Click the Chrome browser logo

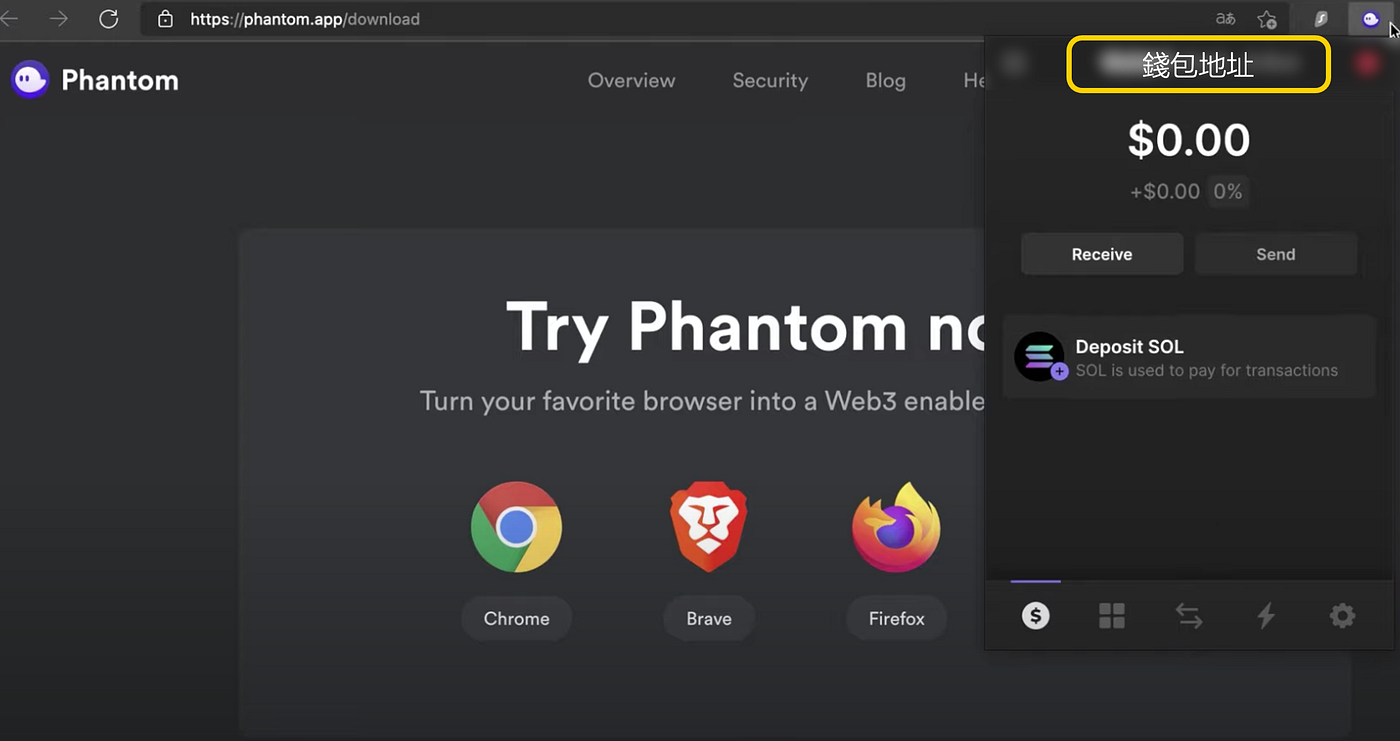(x=516, y=527)
